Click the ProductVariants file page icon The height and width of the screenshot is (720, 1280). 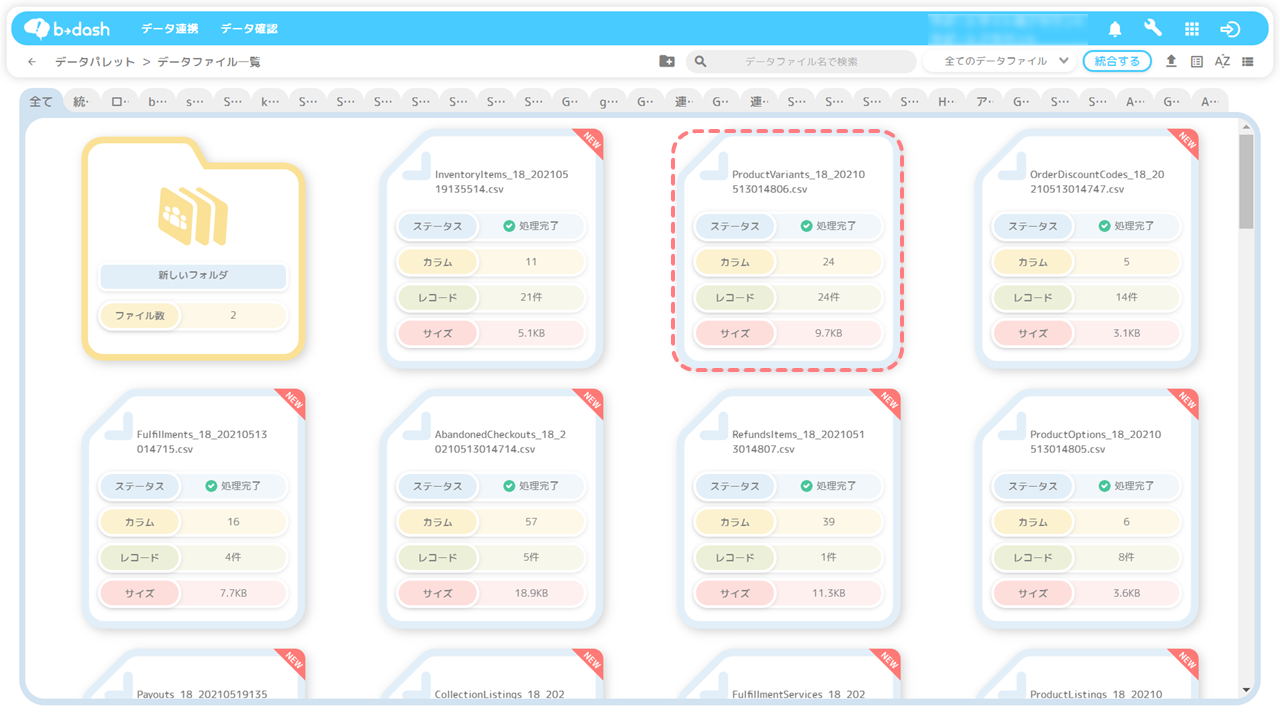click(x=714, y=167)
